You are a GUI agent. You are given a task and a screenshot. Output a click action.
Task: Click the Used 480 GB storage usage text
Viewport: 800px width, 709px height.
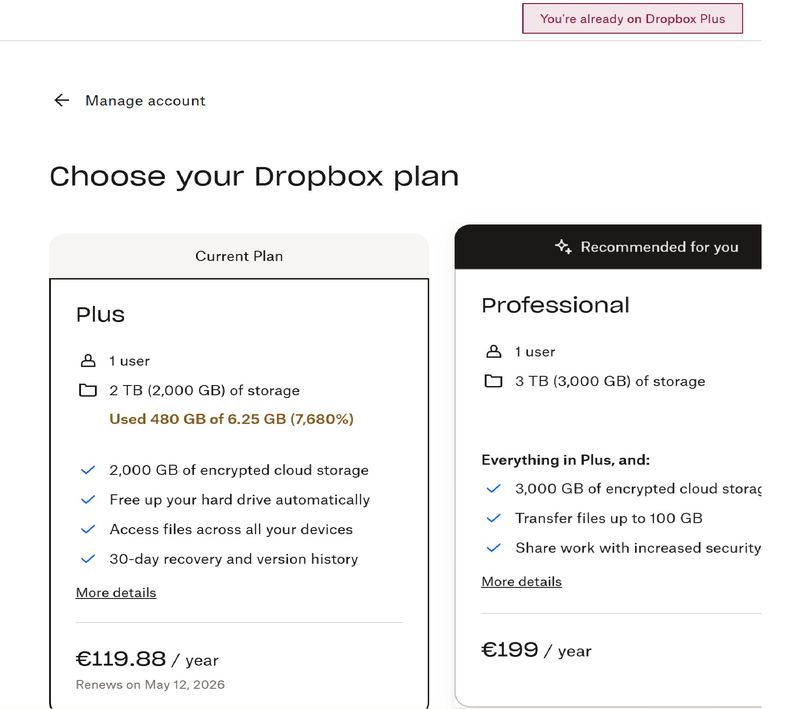(231, 419)
